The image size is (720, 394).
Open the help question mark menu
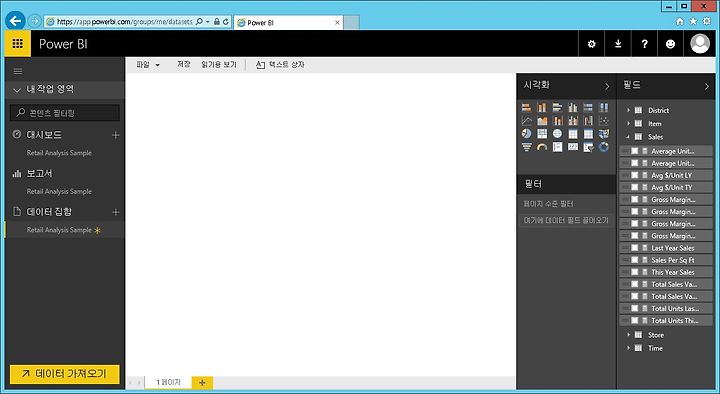644,44
